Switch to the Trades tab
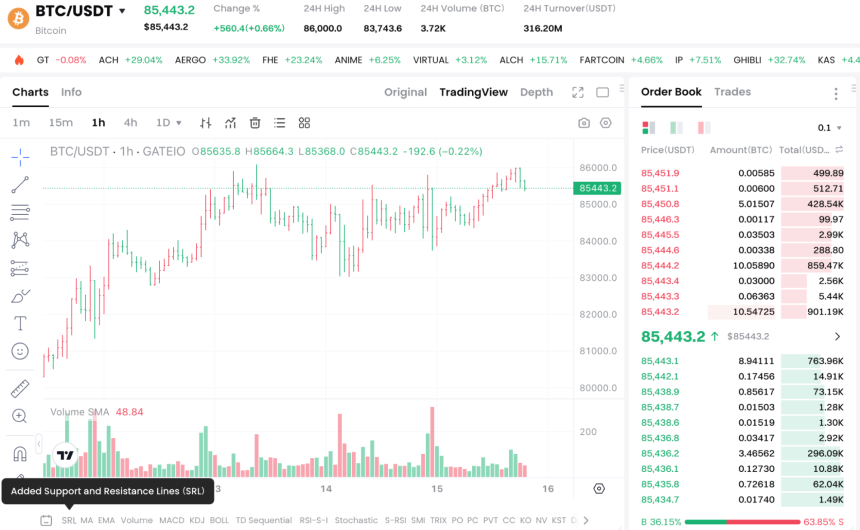 pos(732,92)
